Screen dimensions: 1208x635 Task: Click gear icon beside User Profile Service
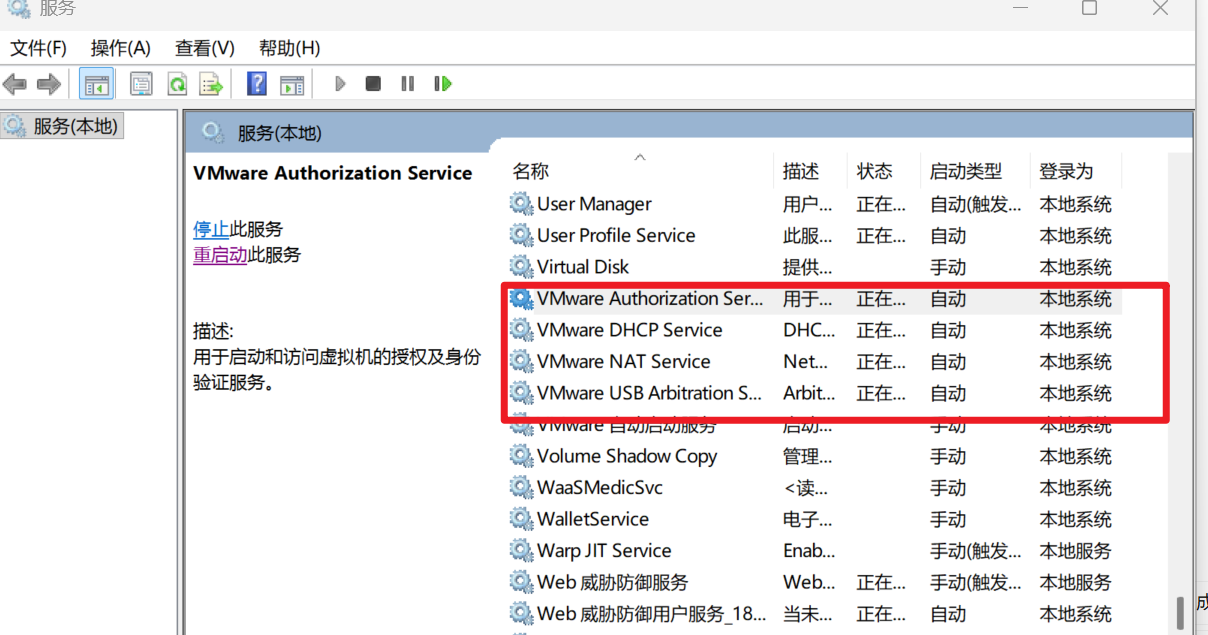521,236
